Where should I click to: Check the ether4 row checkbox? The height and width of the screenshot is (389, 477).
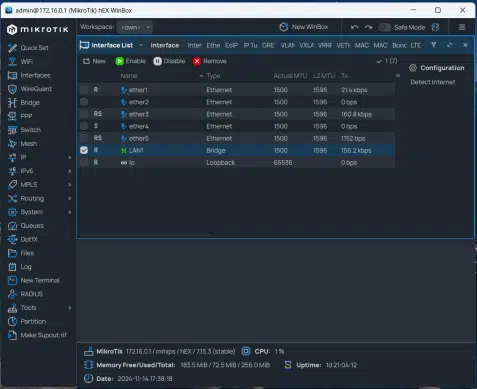tap(84, 126)
